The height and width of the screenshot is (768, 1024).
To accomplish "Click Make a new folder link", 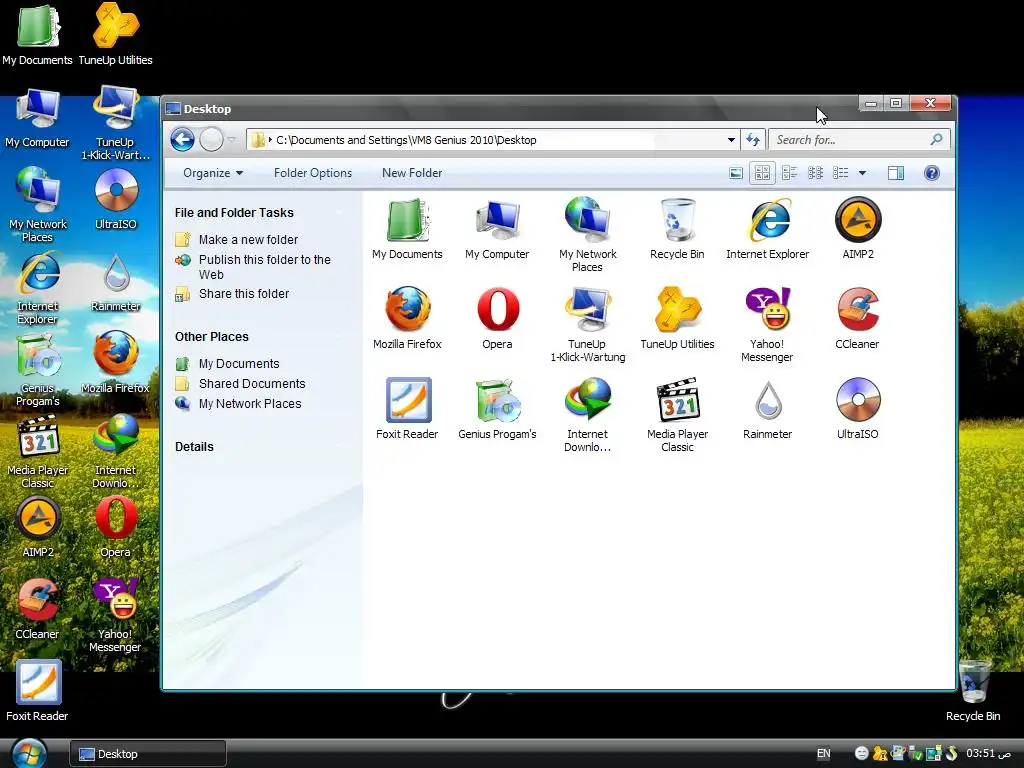I will (x=248, y=240).
